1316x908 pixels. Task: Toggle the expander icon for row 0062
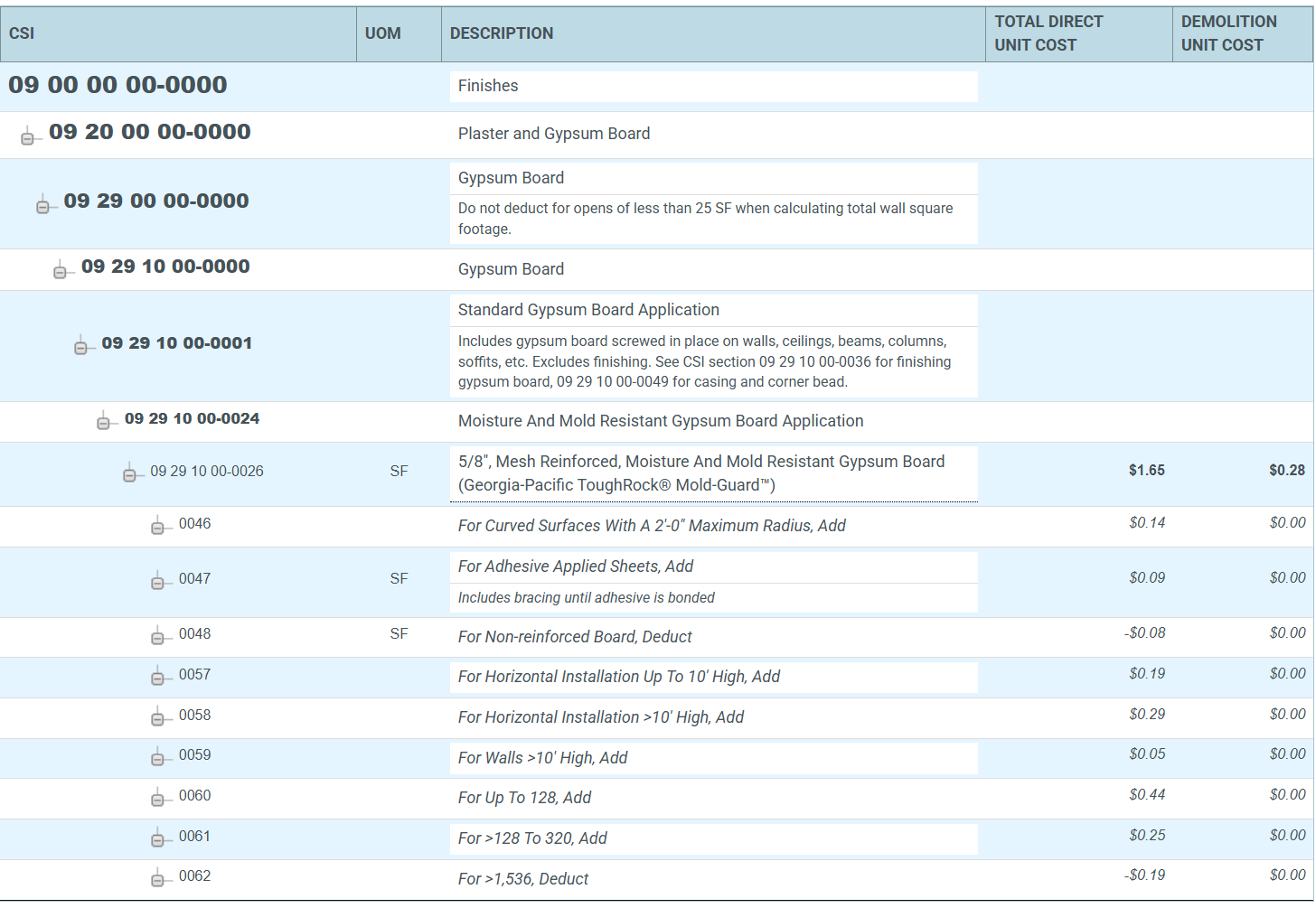coord(157,880)
